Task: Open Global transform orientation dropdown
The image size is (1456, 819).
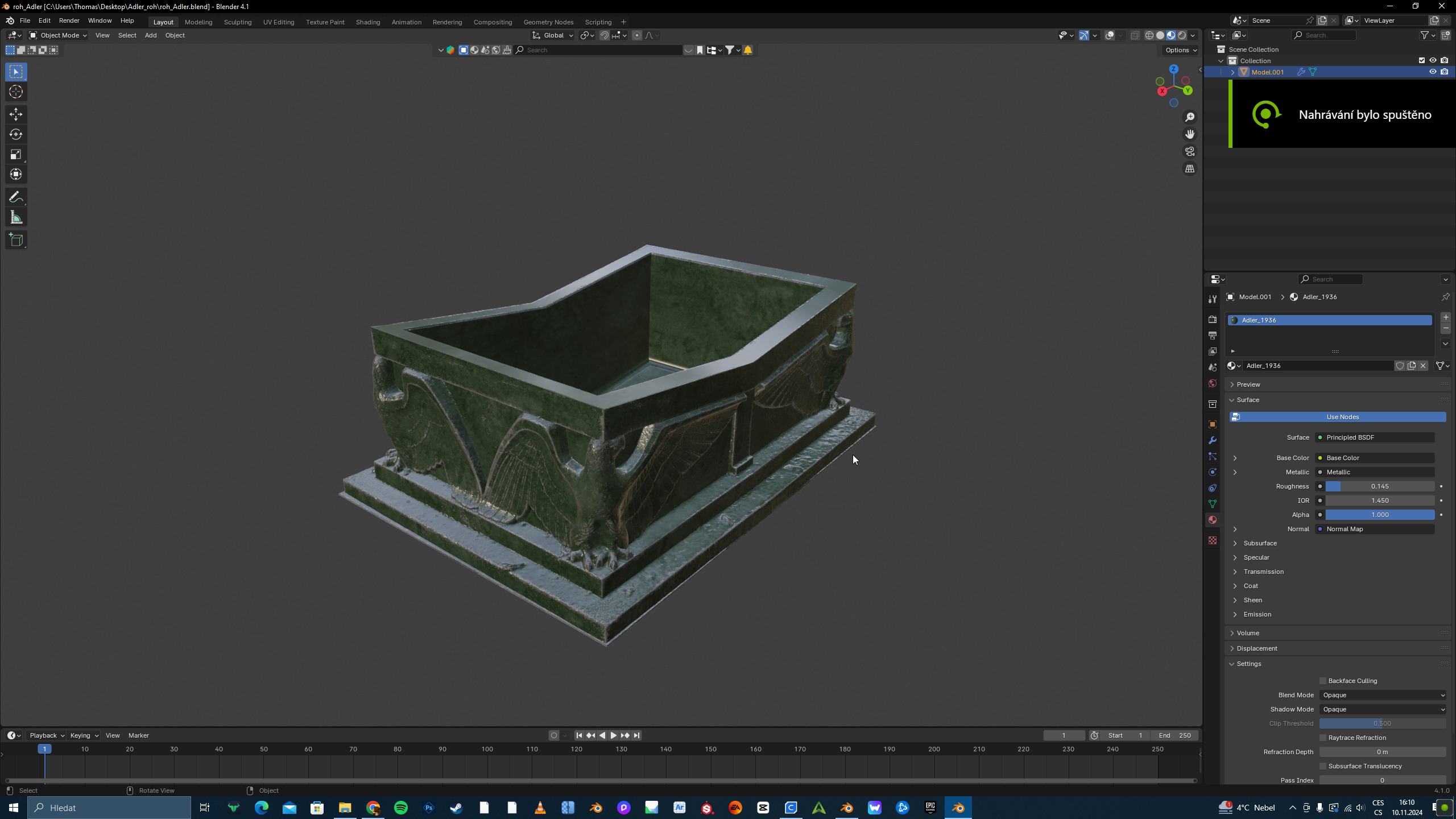Action: (553, 35)
